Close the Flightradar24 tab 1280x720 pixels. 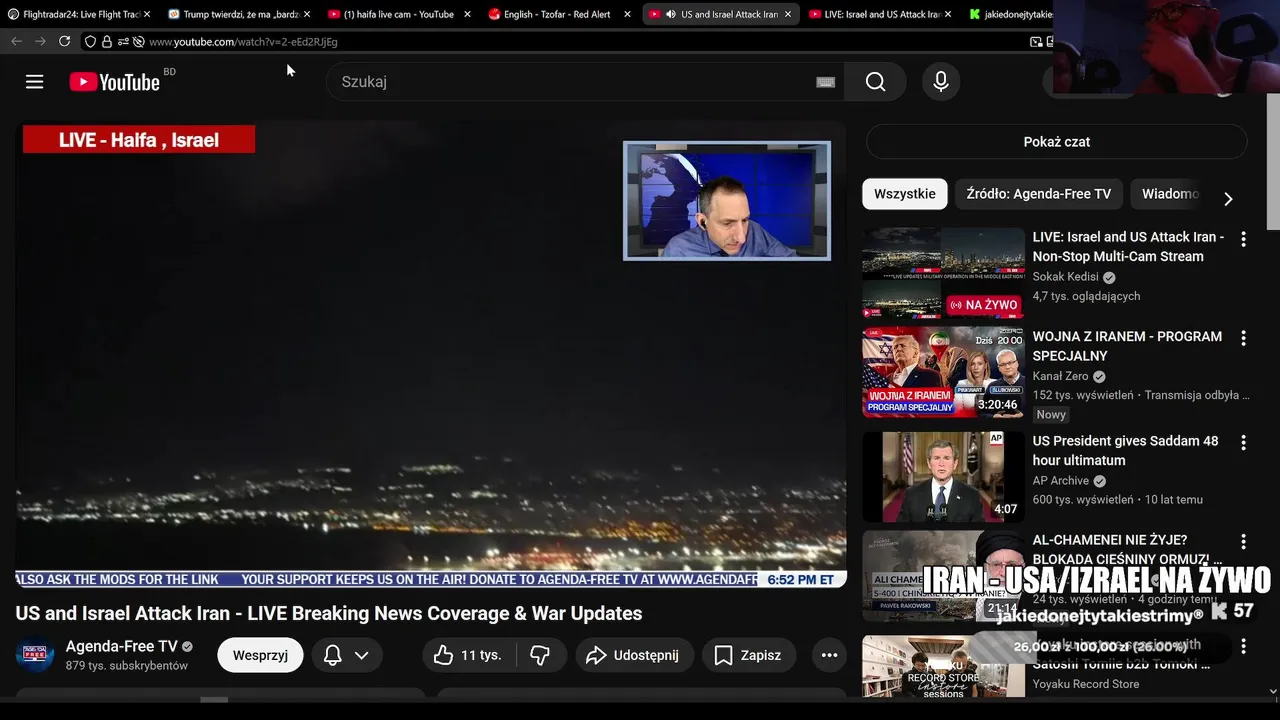146,14
